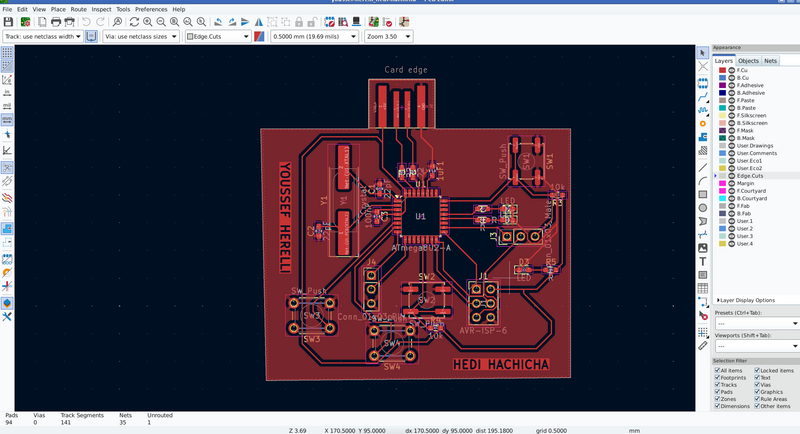Screen dimensions: 800x434
Task: Click the Print icon in toolbar
Action: pos(56,21)
